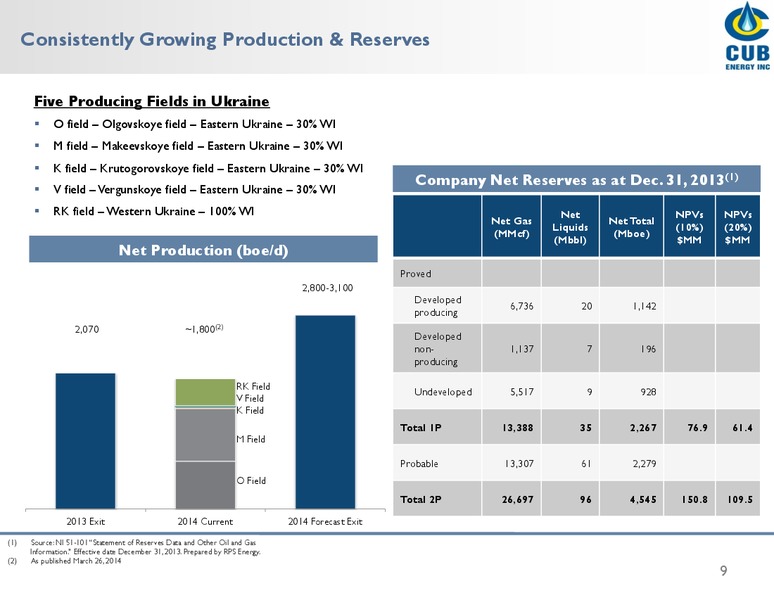This screenshot has width=774, height=600.
Task: Click the 'K Field' series label
Action: click(250, 411)
